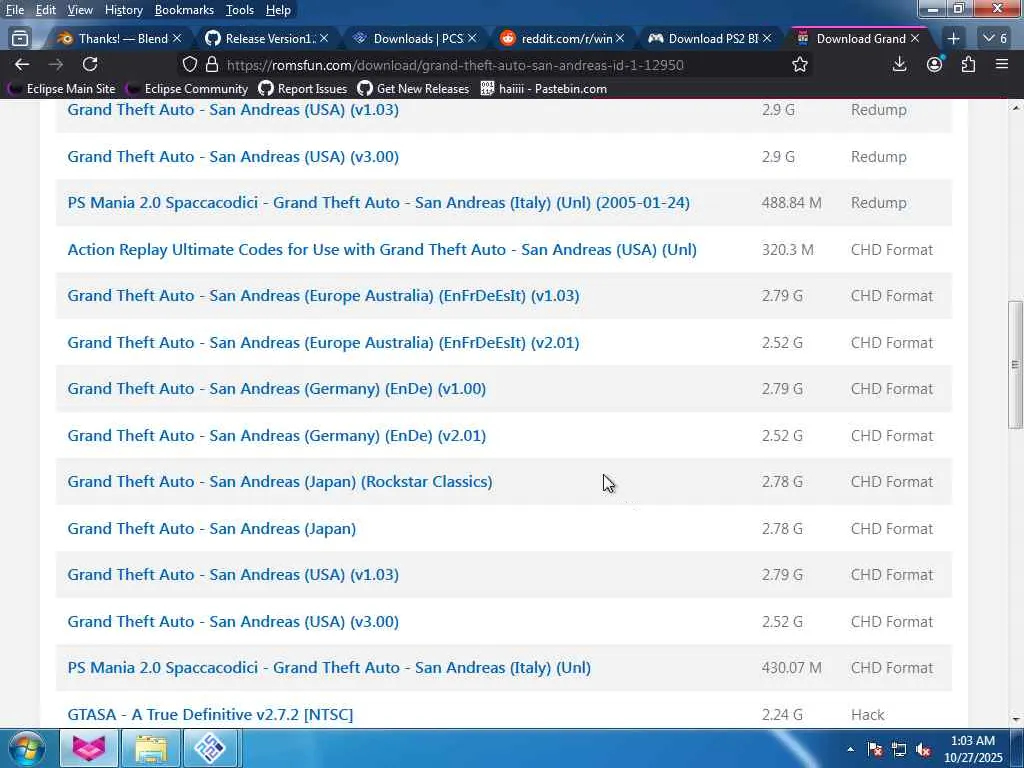Open San Andreas (USA) (v3.00) CHD link
Screen dimensions: 1024x768
pos(233,622)
